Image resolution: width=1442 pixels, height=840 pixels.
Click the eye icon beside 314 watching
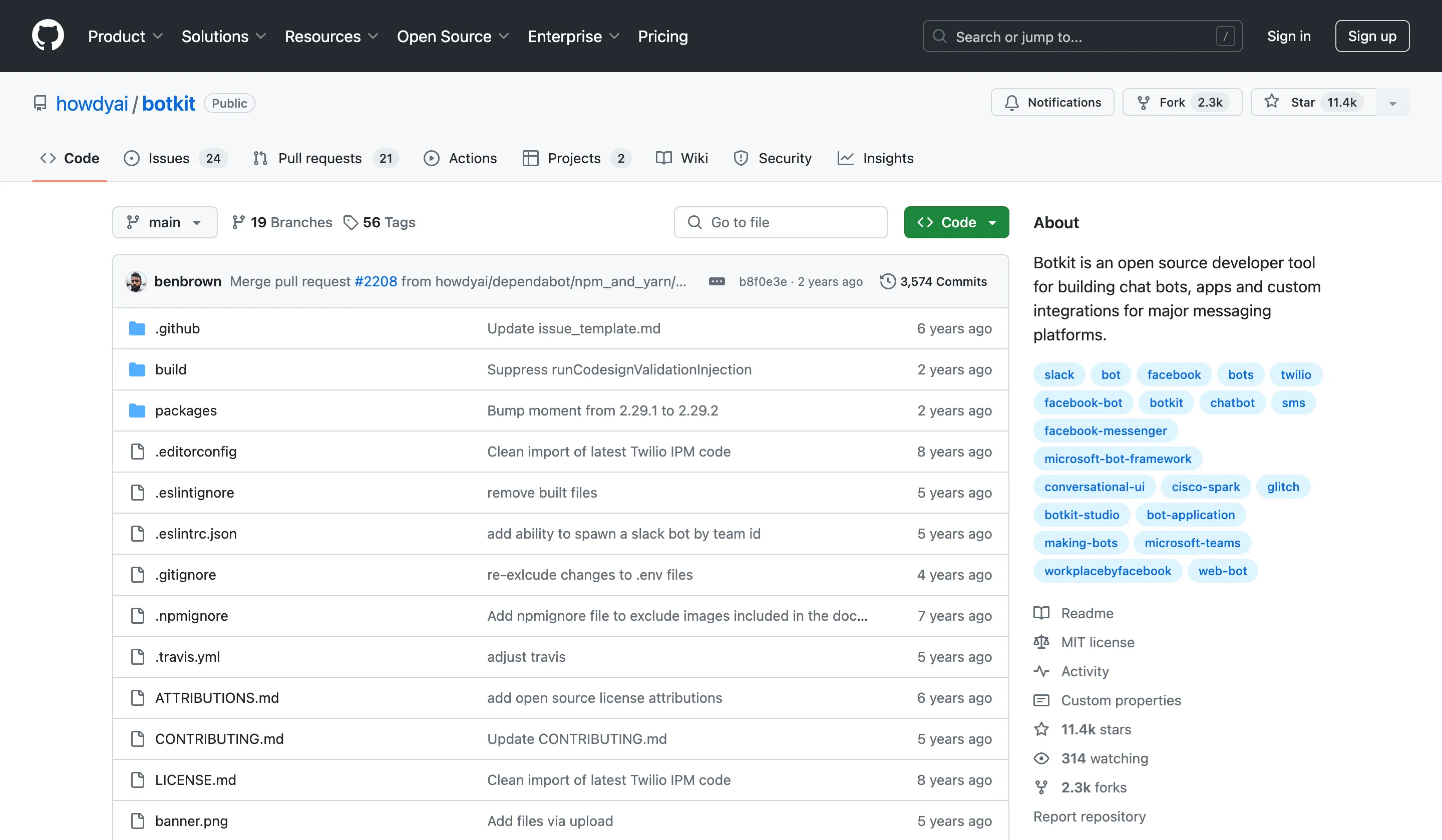pyautogui.click(x=1042, y=758)
